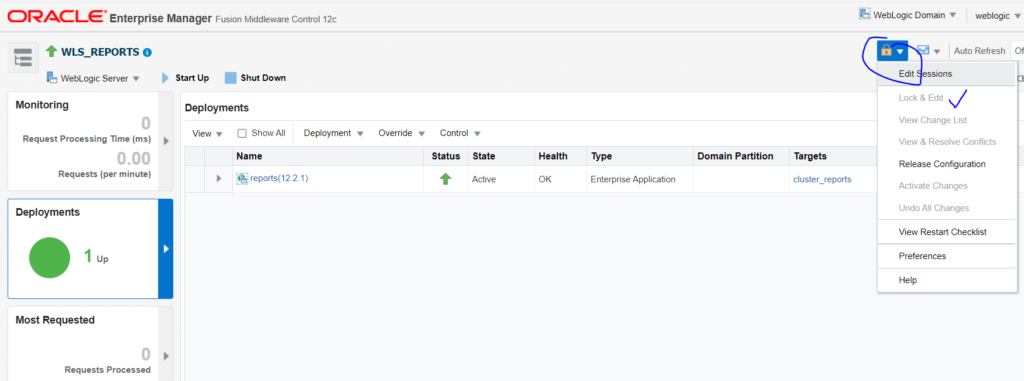Click the Monitoring panel title

pyautogui.click(x=42, y=105)
